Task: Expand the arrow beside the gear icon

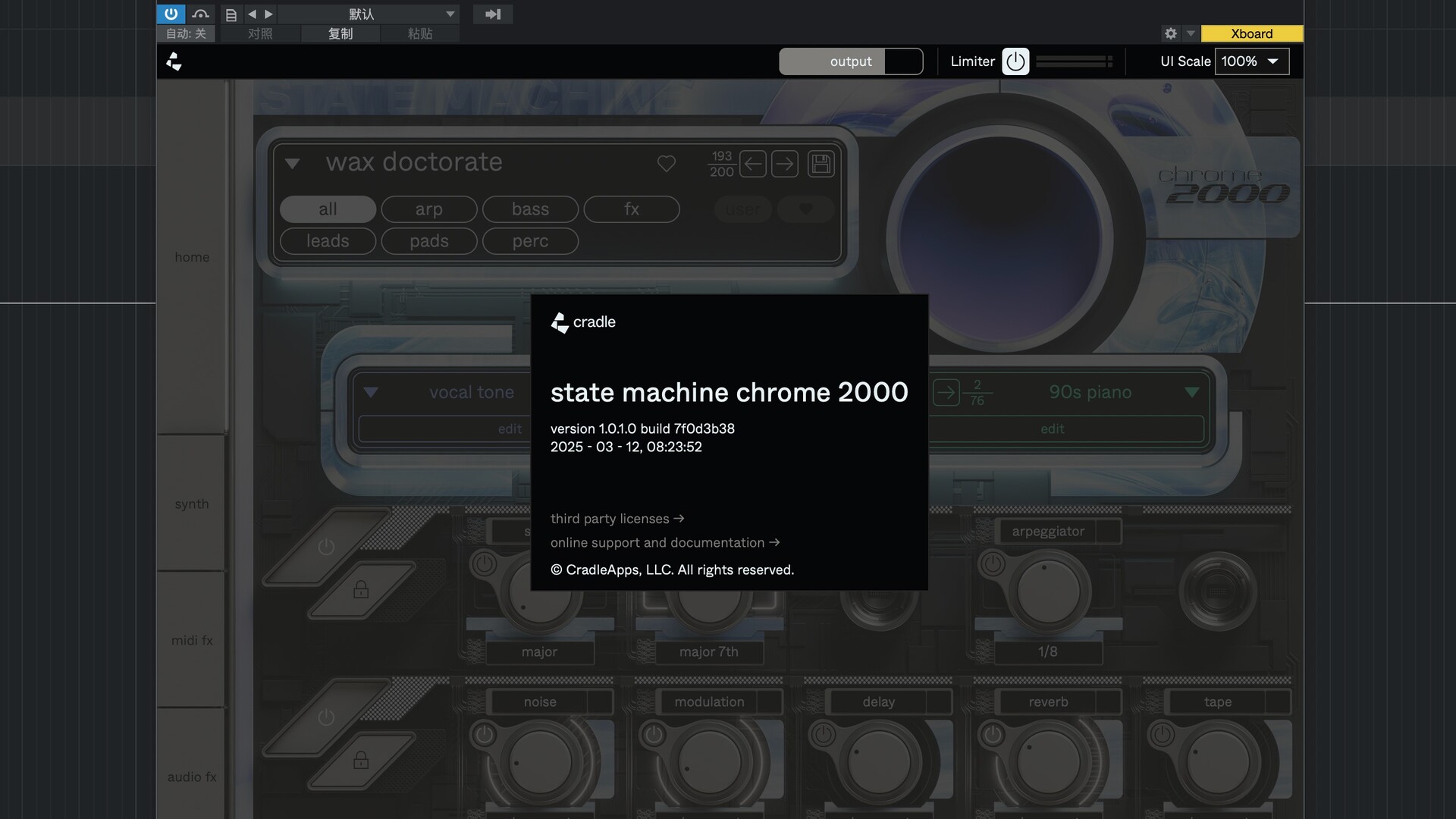Action: (x=1191, y=33)
